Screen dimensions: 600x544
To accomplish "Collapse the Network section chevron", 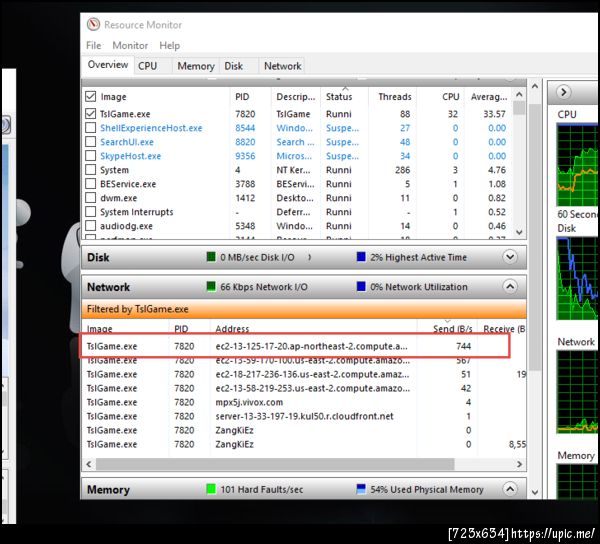I will 510,286.
